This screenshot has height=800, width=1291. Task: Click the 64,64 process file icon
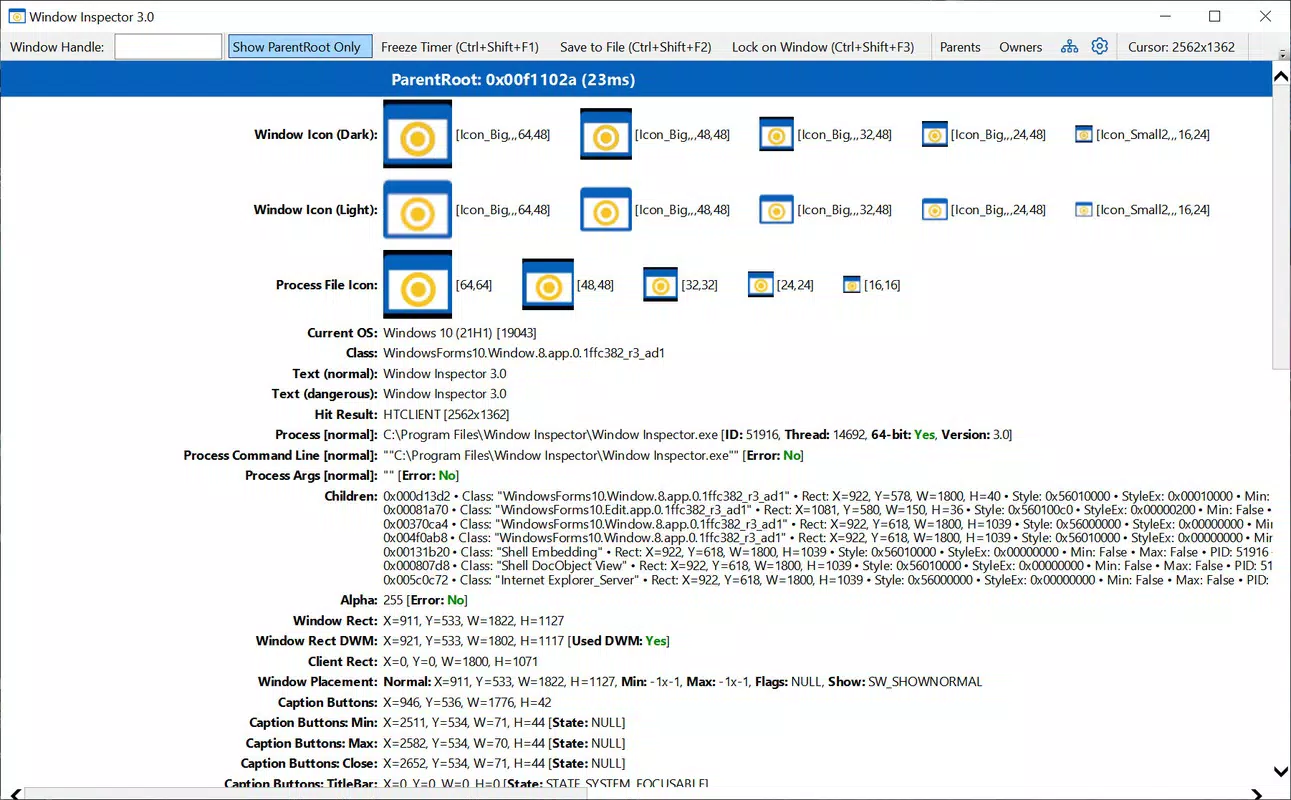coord(417,285)
